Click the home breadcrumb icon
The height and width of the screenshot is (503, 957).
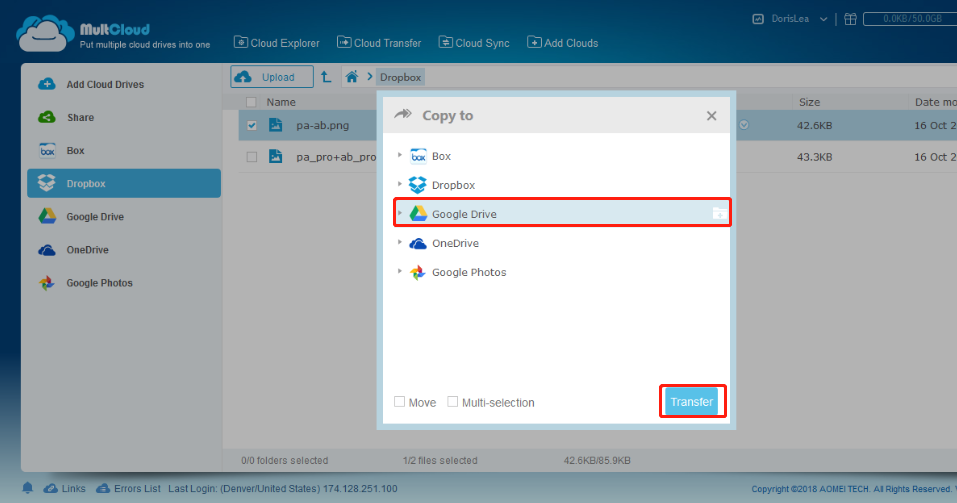tap(352, 77)
